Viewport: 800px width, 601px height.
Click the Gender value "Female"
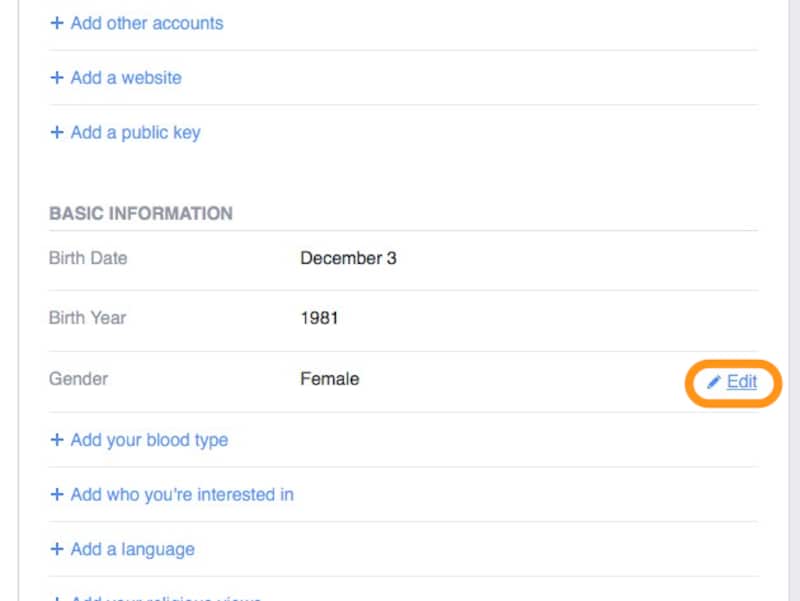pyautogui.click(x=329, y=379)
